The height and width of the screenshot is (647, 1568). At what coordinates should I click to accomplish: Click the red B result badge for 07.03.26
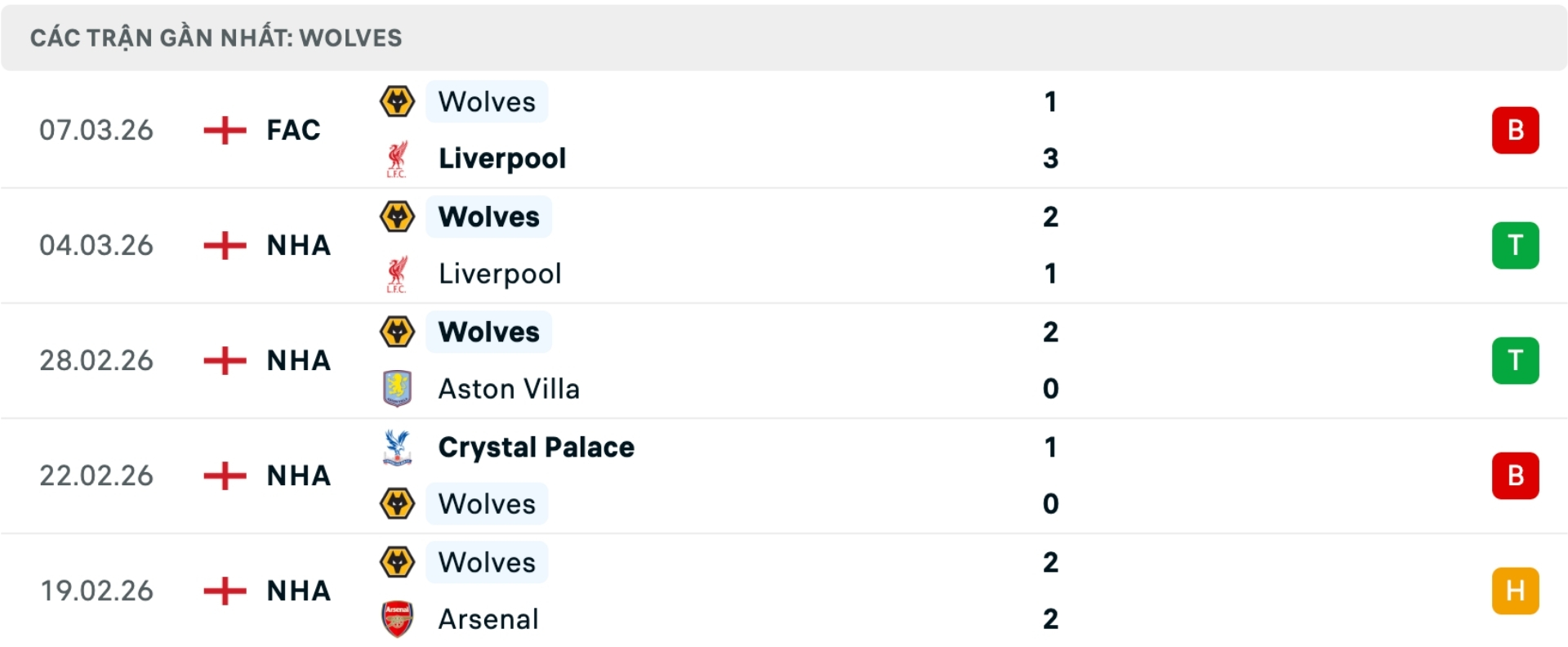pos(1515,130)
